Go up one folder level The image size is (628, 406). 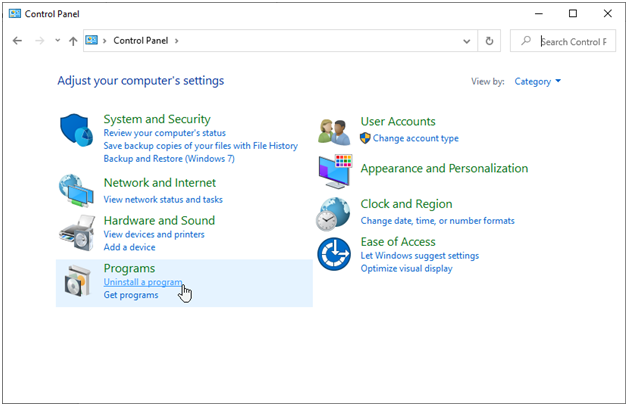pyautogui.click(x=73, y=41)
